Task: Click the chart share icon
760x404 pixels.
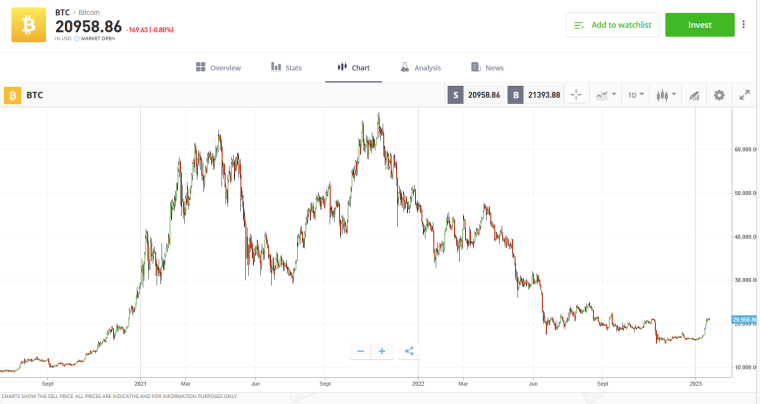Action: pyautogui.click(x=409, y=351)
